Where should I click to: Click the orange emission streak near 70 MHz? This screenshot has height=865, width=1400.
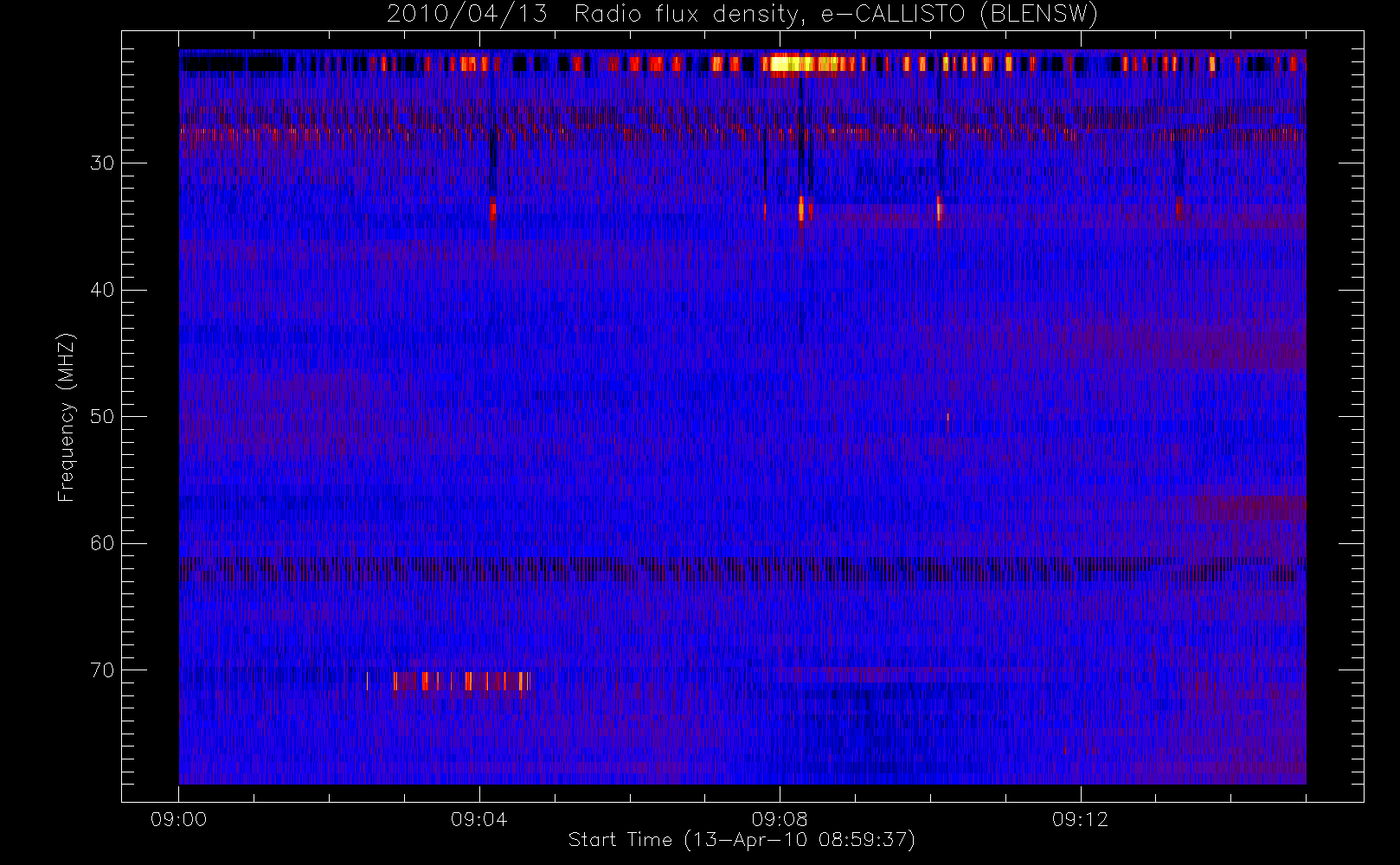click(461, 681)
